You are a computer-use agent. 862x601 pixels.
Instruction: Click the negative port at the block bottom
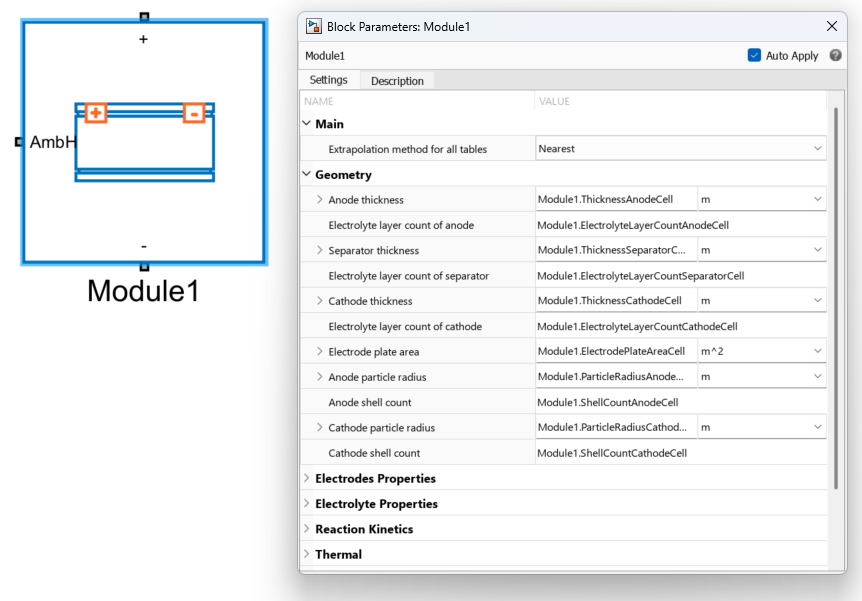click(144, 267)
